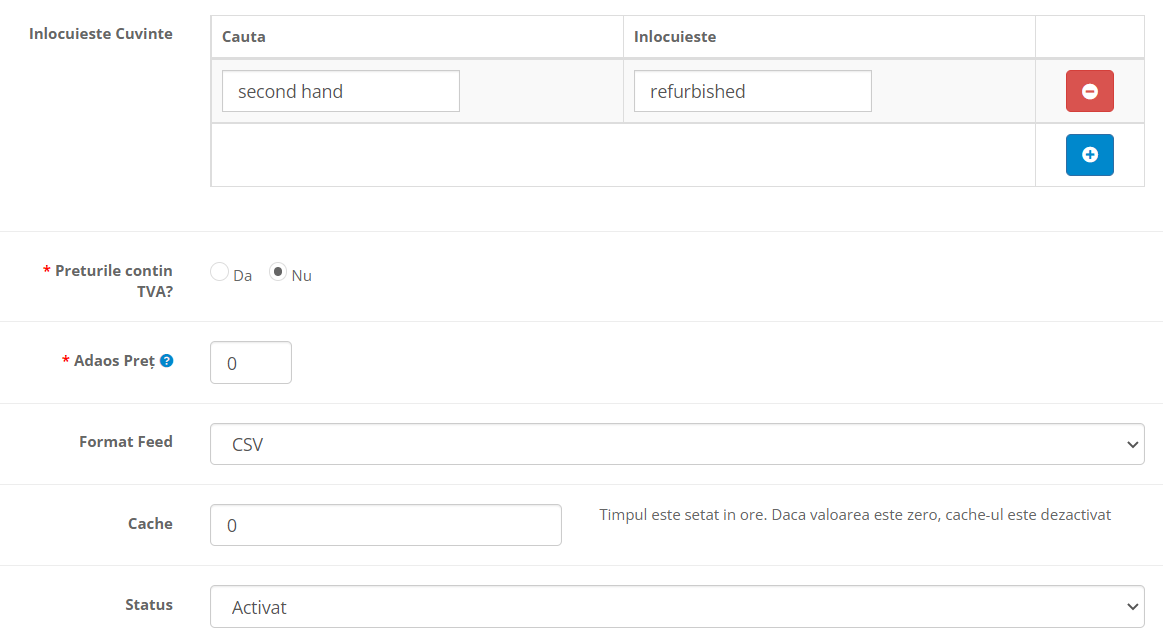The width and height of the screenshot is (1163, 644).
Task: Click the Adaos Preț label text
Action: pos(114,361)
